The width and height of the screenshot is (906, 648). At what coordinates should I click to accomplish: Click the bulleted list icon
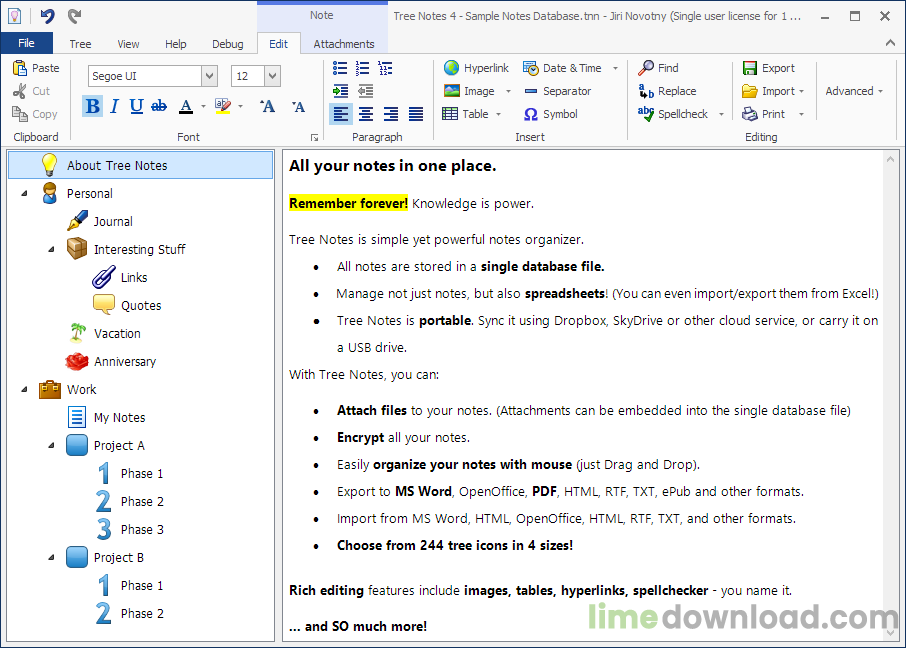340,68
